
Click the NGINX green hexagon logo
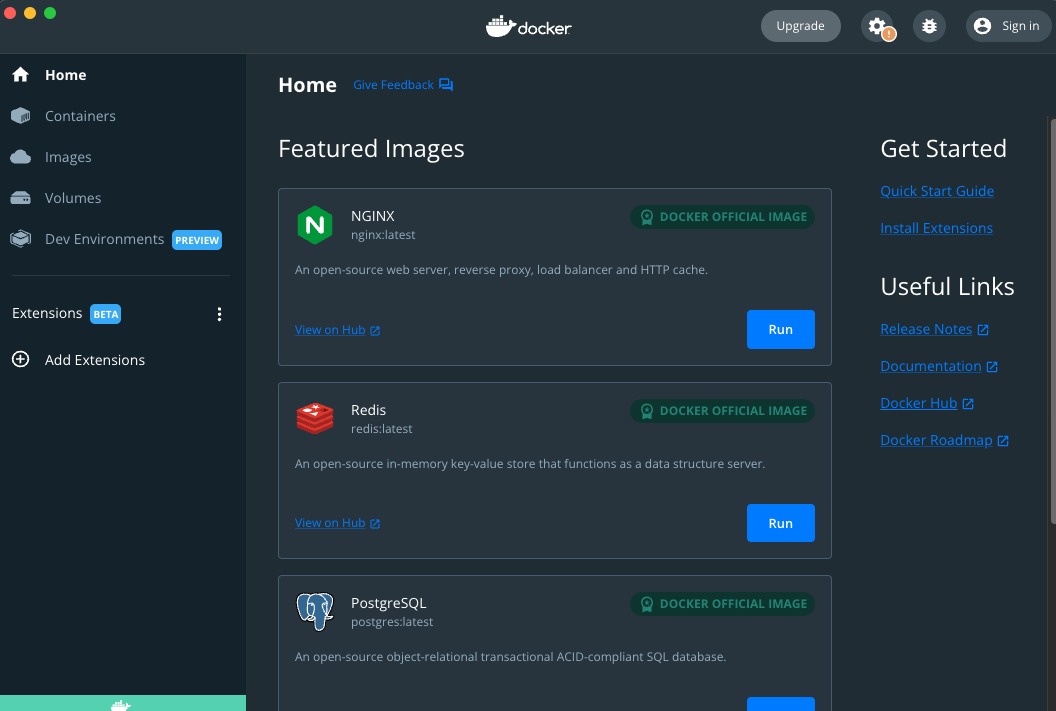coord(315,225)
